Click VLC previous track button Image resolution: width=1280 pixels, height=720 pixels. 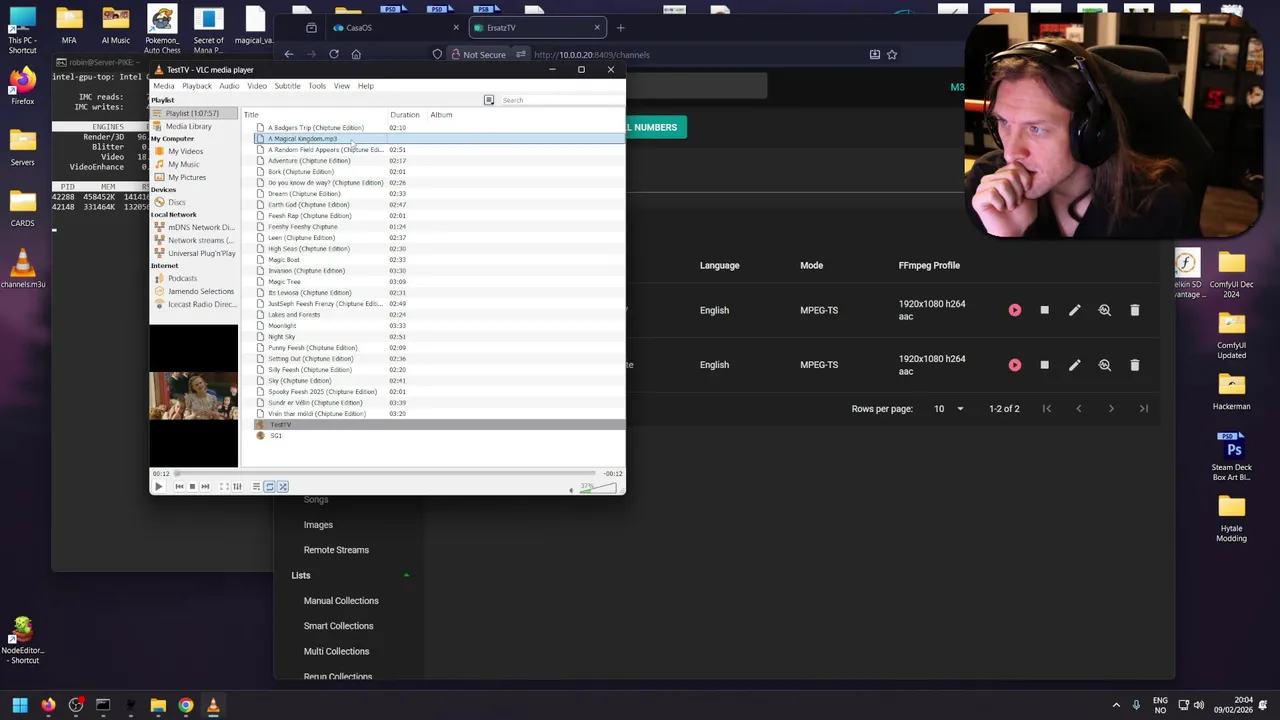(179, 487)
